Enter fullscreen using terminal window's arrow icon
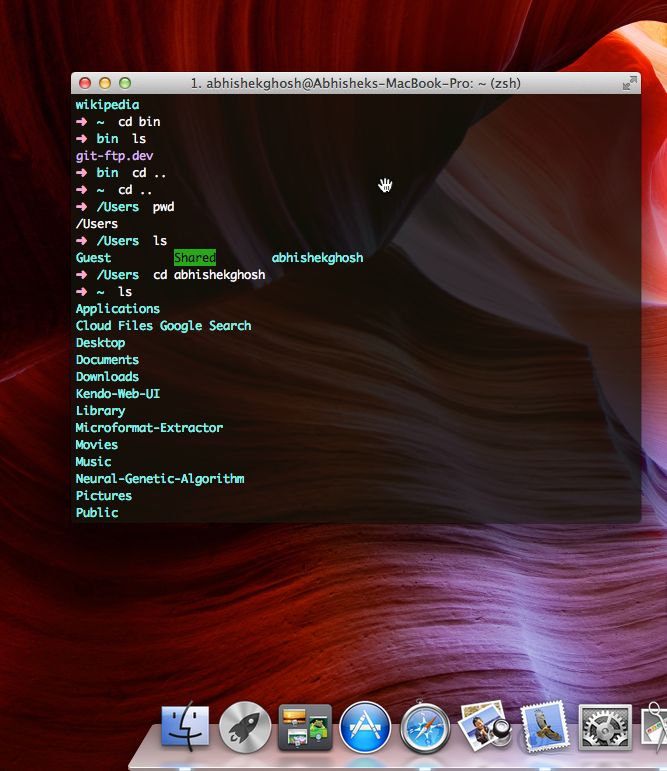 coord(629,84)
